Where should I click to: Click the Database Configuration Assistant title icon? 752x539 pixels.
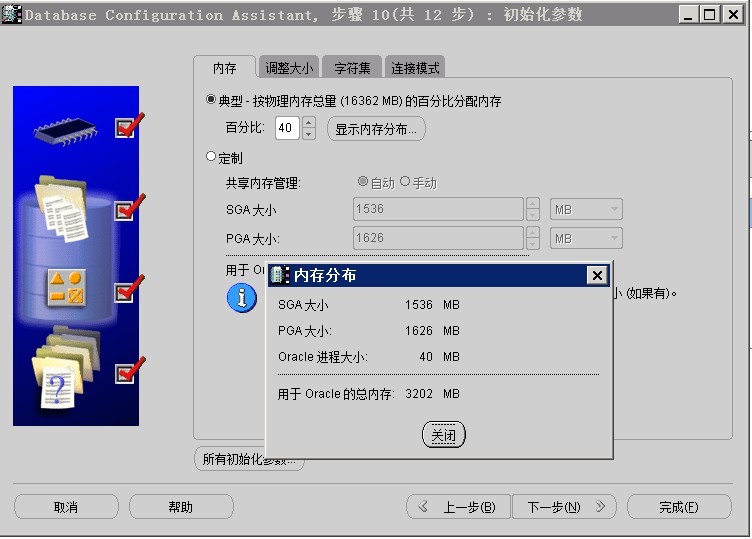coord(11,15)
